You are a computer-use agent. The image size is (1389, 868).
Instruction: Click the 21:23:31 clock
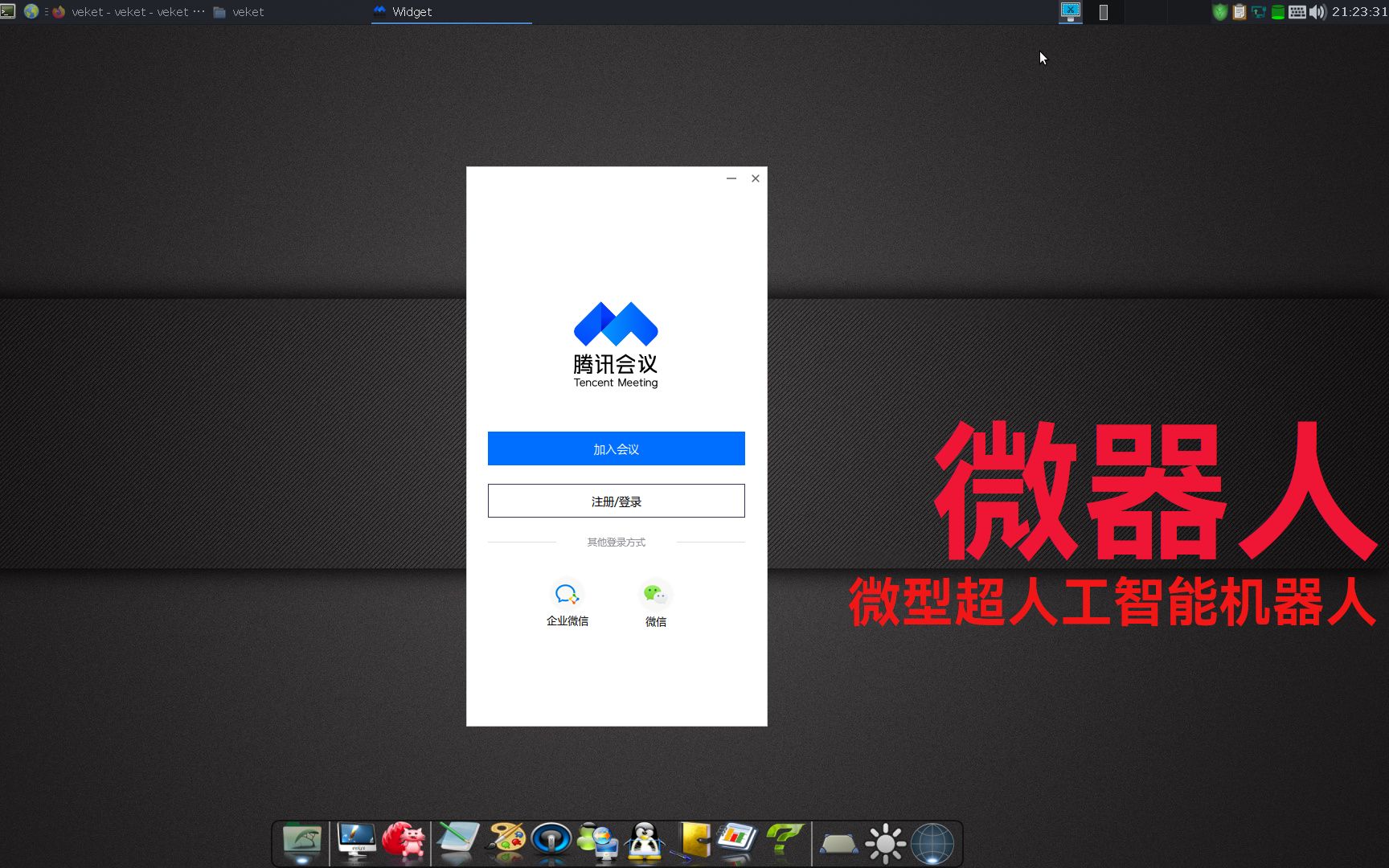pyautogui.click(x=1359, y=12)
